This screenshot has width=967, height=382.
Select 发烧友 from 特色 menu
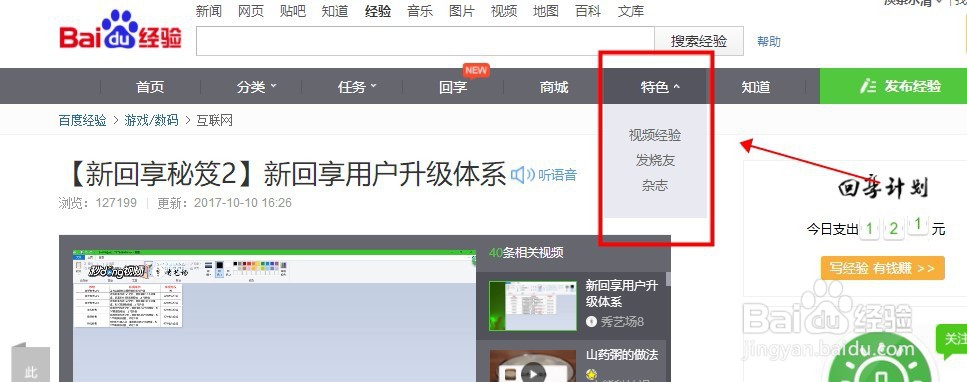(655, 160)
